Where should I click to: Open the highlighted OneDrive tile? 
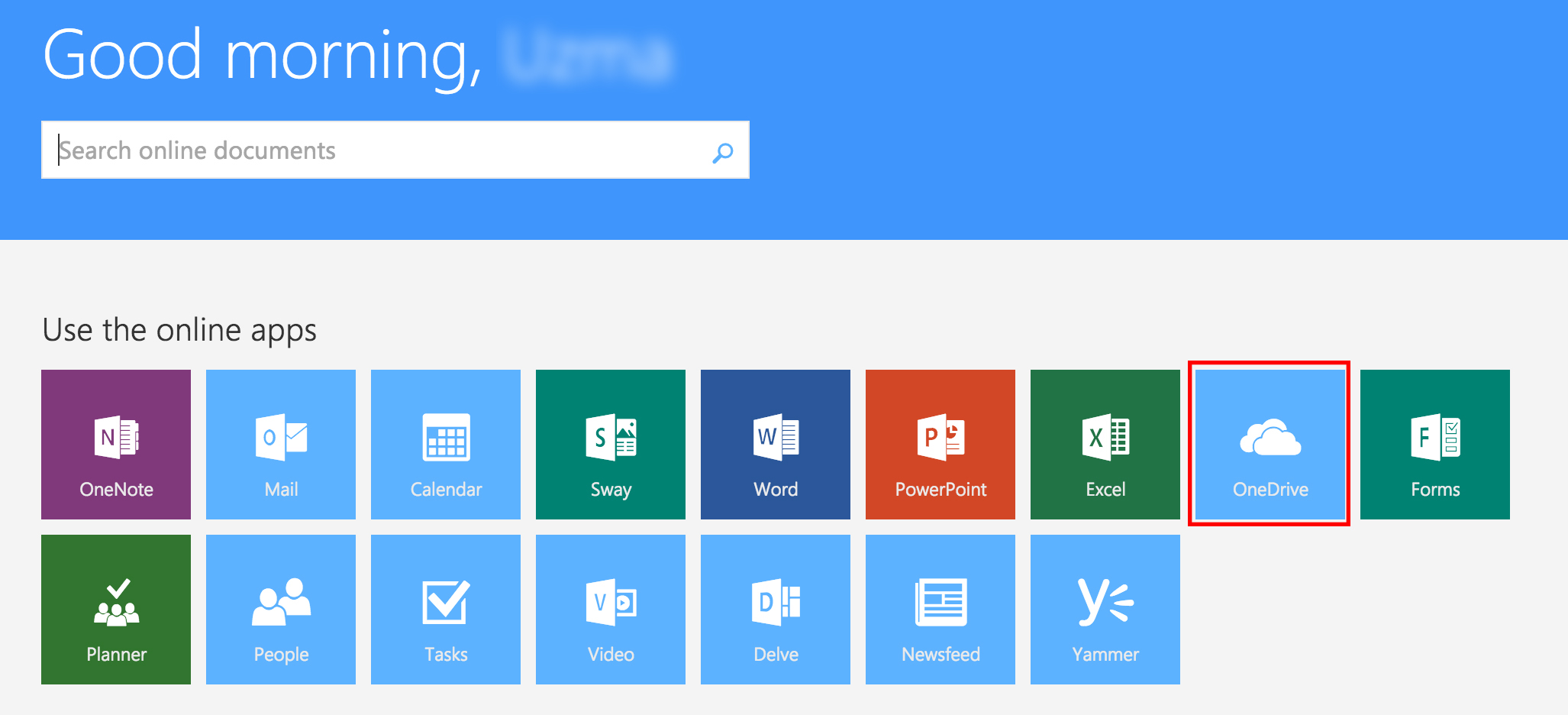click(1270, 445)
